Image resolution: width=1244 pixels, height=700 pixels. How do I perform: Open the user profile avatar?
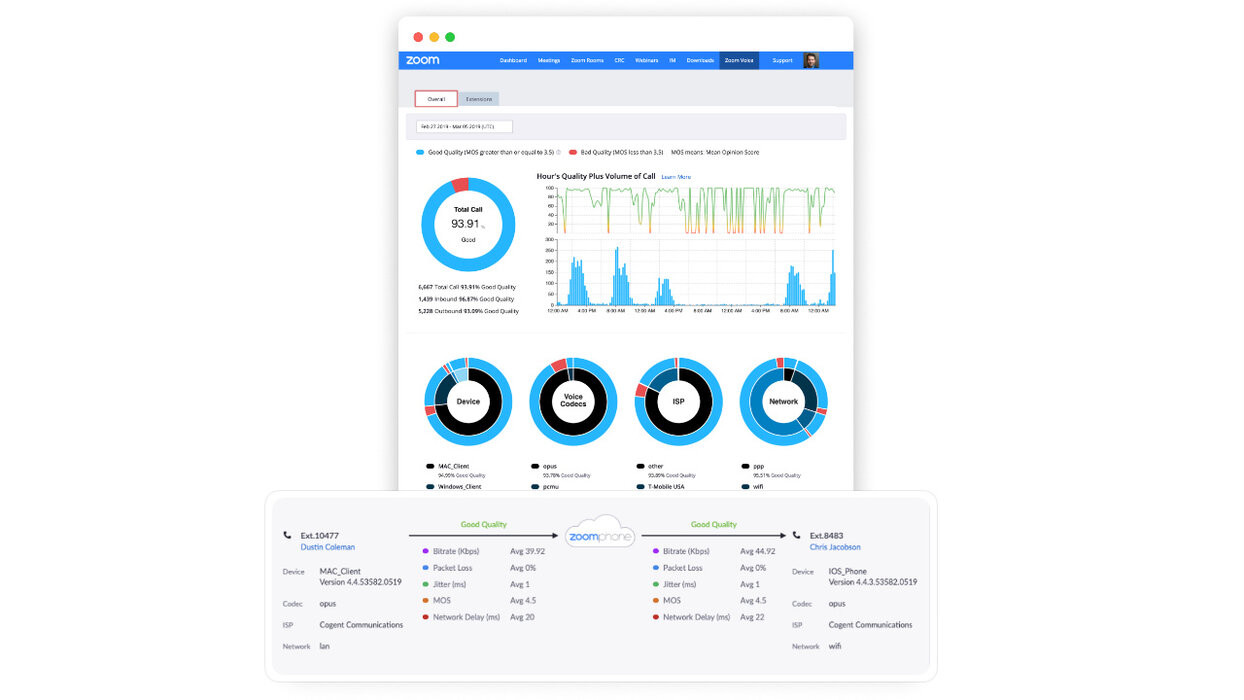811,61
